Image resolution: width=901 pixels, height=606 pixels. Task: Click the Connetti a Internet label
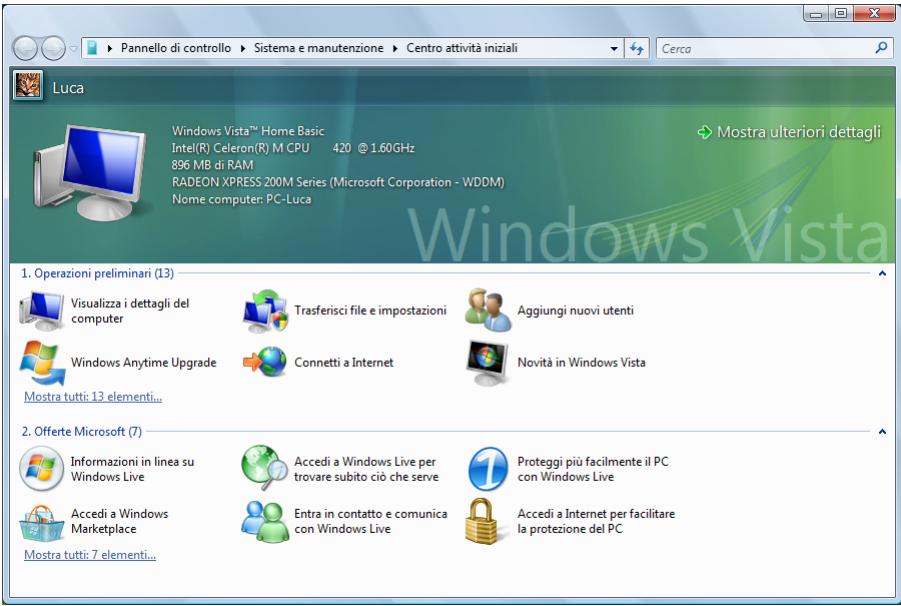pyautogui.click(x=344, y=362)
